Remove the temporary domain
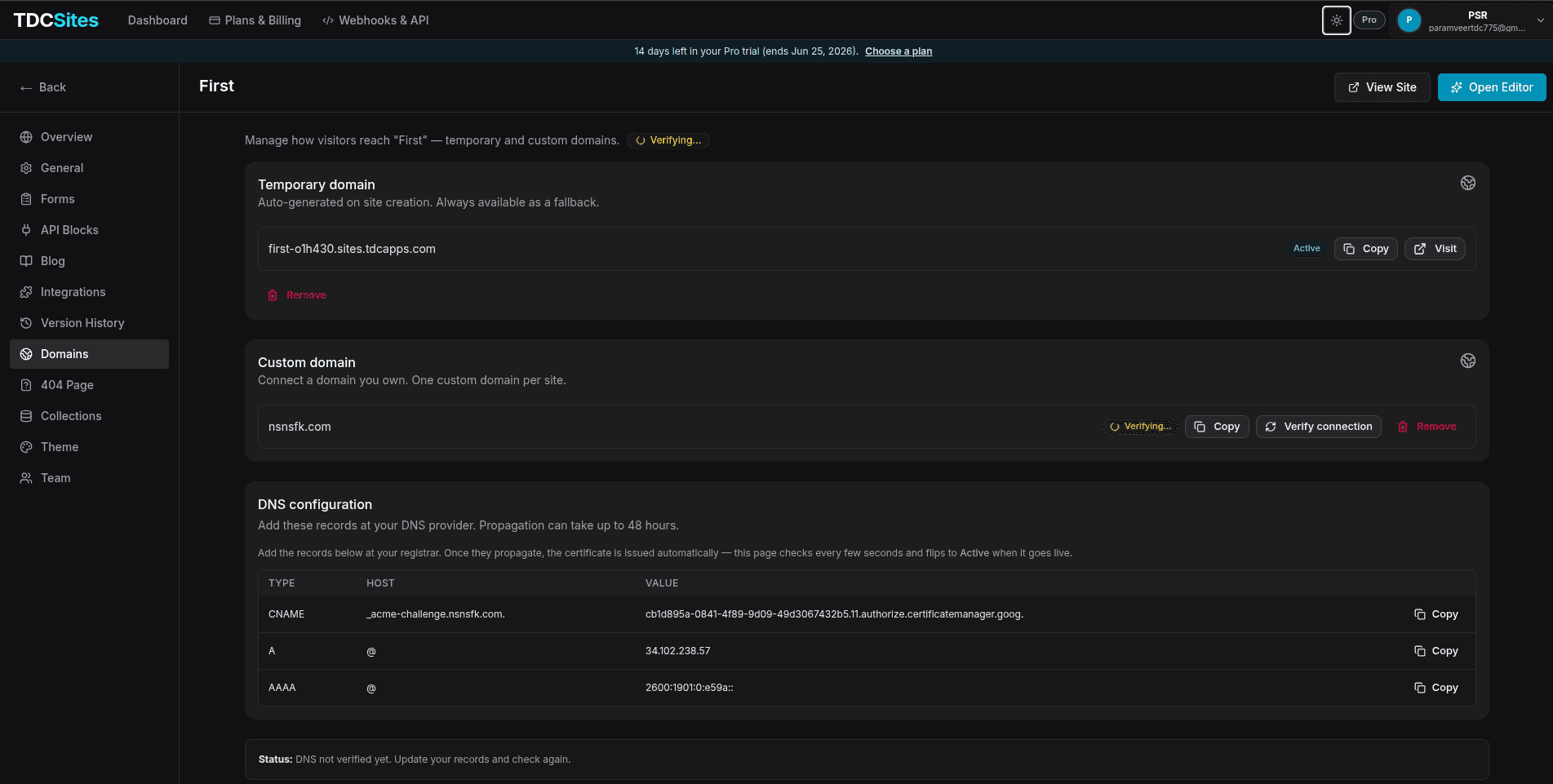The height and width of the screenshot is (784, 1553). coord(297,295)
